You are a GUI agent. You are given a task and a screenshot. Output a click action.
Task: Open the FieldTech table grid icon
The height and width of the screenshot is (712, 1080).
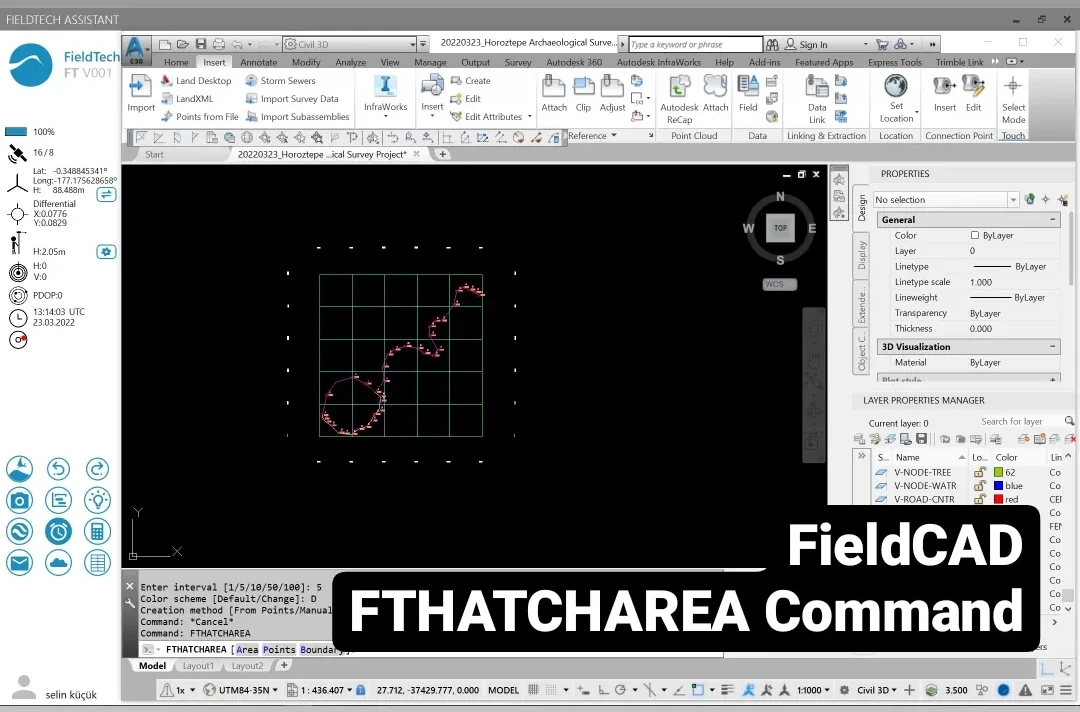tap(97, 563)
